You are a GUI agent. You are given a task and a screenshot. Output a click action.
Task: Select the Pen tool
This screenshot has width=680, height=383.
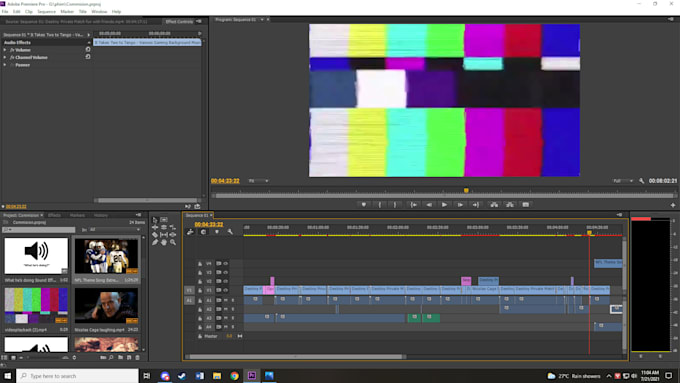tap(155, 242)
